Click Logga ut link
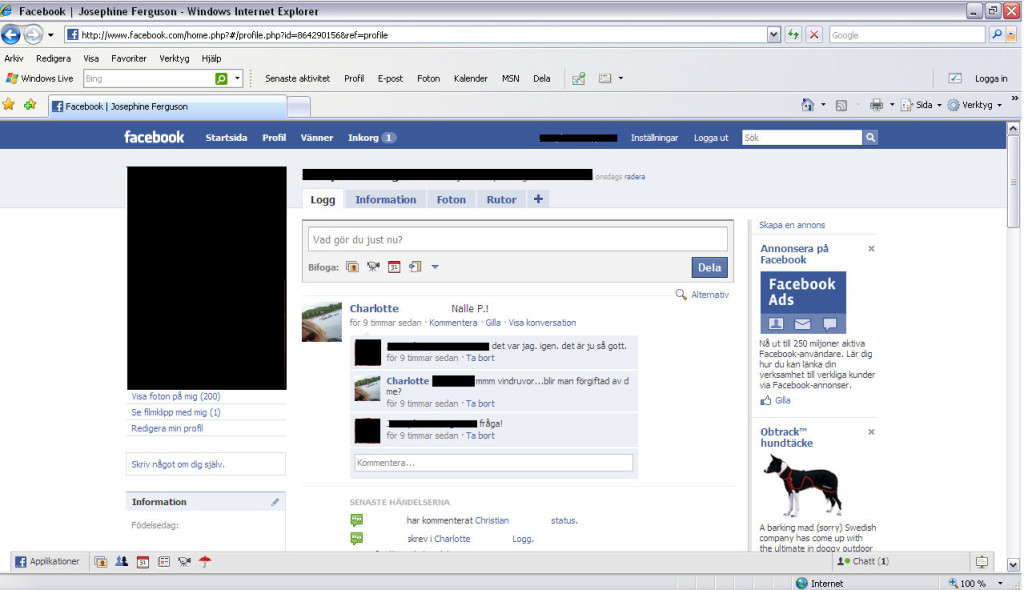This screenshot has height=590, width=1024. [x=711, y=138]
